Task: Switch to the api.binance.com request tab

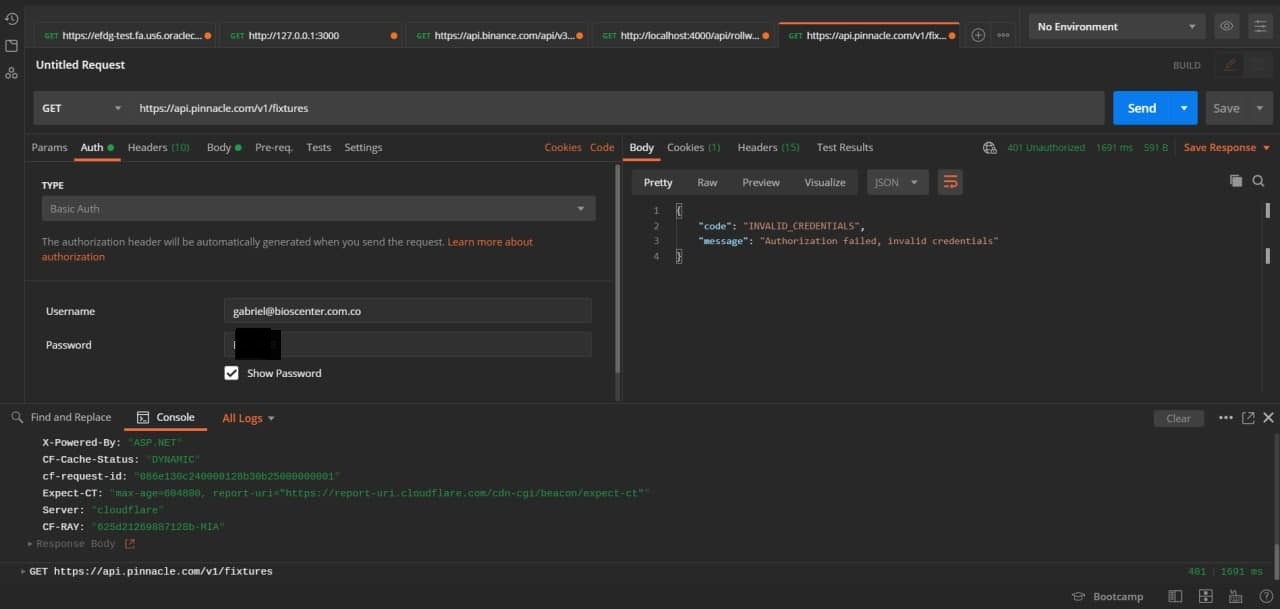Action: [496, 35]
